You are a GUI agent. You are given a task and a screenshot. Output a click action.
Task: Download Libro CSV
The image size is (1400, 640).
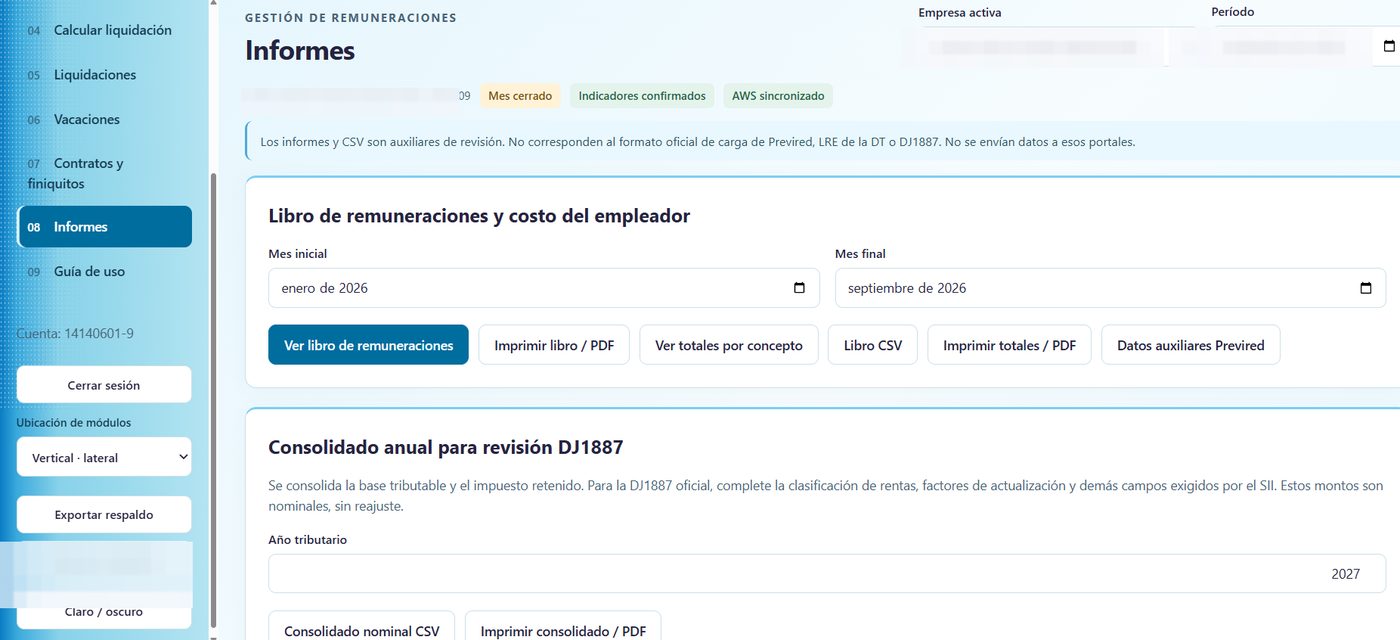[x=873, y=345]
